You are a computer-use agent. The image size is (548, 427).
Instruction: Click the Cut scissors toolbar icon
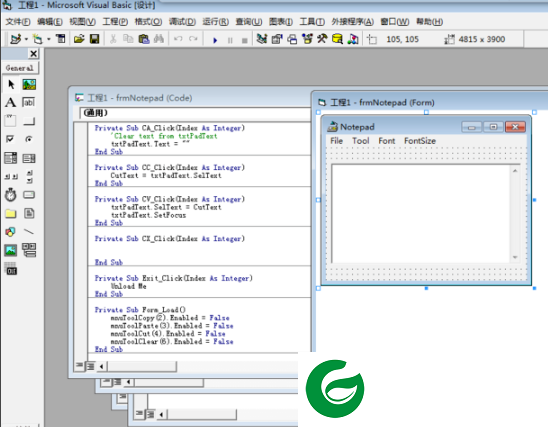click(113, 39)
